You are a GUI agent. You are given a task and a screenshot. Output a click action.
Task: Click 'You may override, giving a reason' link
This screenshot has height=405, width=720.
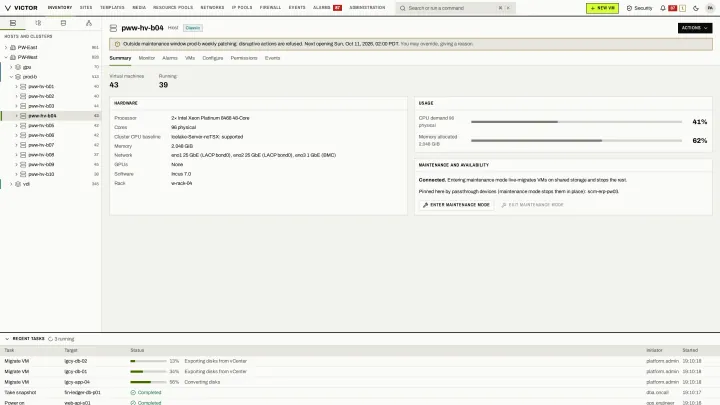[437, 44]
